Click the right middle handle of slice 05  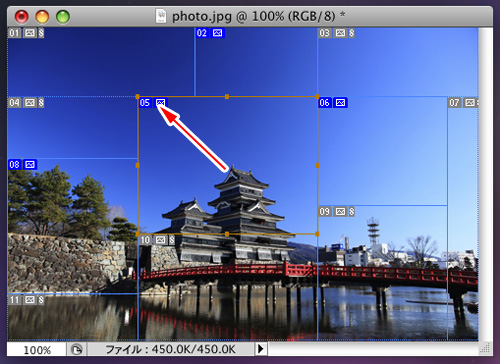click(317, 165)
